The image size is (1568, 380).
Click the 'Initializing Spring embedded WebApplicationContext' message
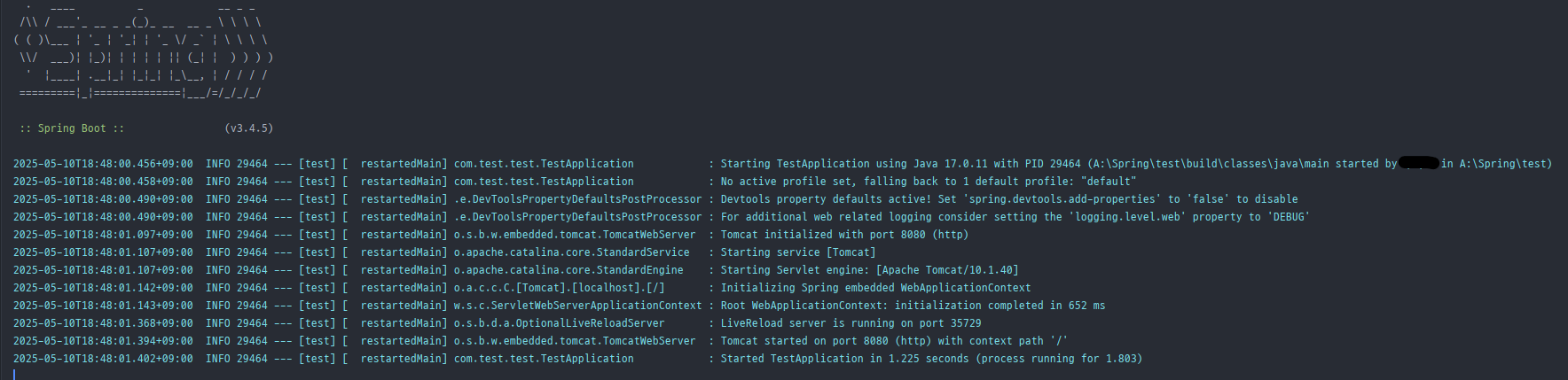875,288
